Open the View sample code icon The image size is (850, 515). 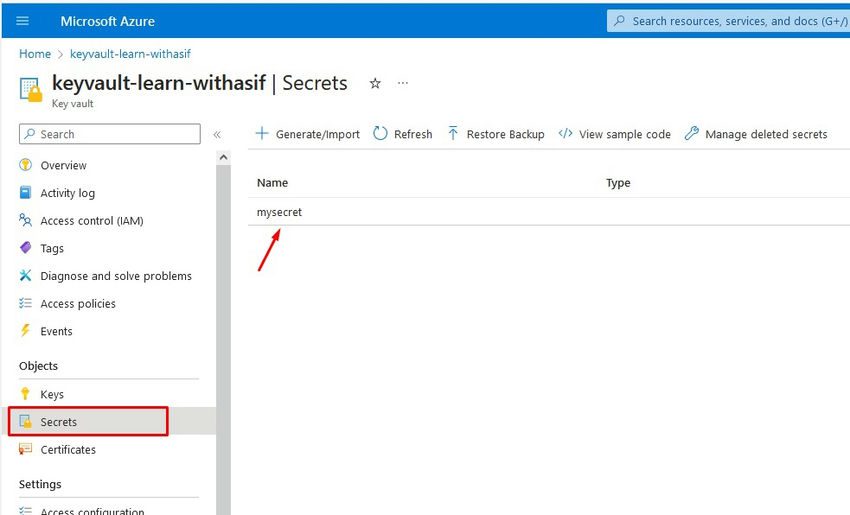coord(565,133)
